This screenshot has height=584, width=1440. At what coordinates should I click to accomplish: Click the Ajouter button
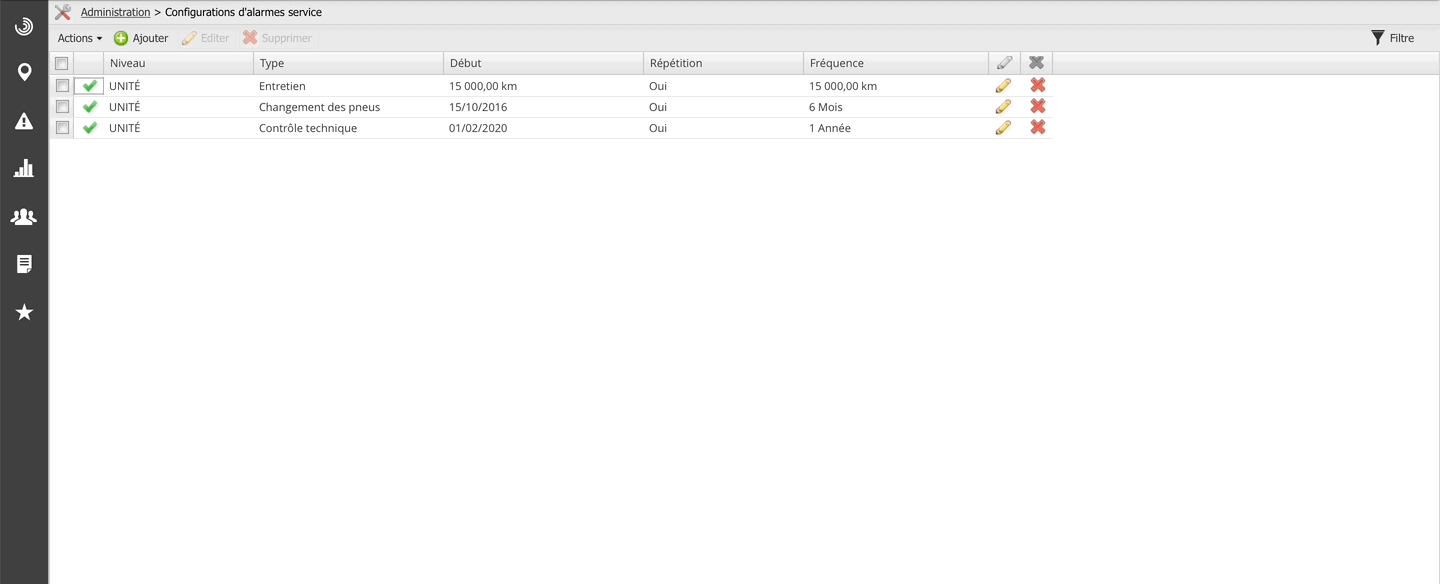[x=141, y=38]
